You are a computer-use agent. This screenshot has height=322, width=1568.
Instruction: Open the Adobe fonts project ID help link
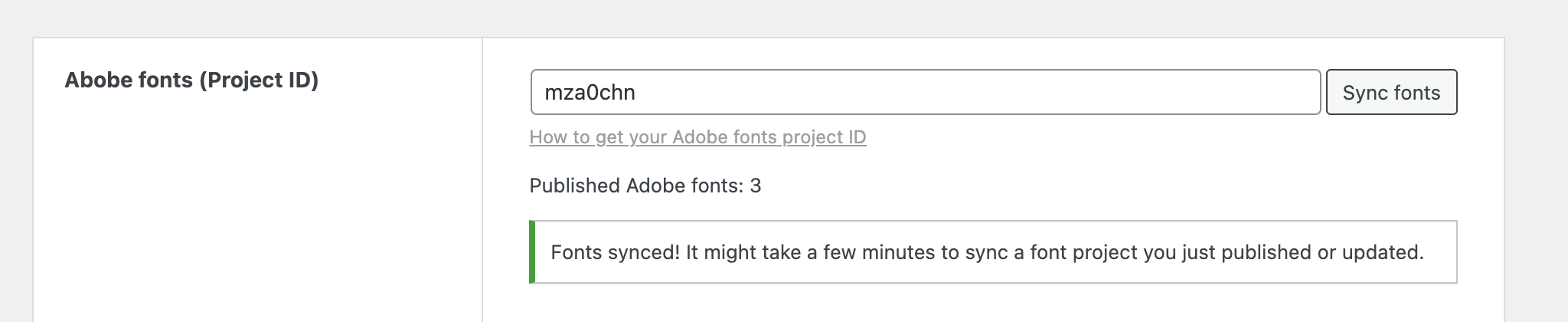(x=697, y=137)
